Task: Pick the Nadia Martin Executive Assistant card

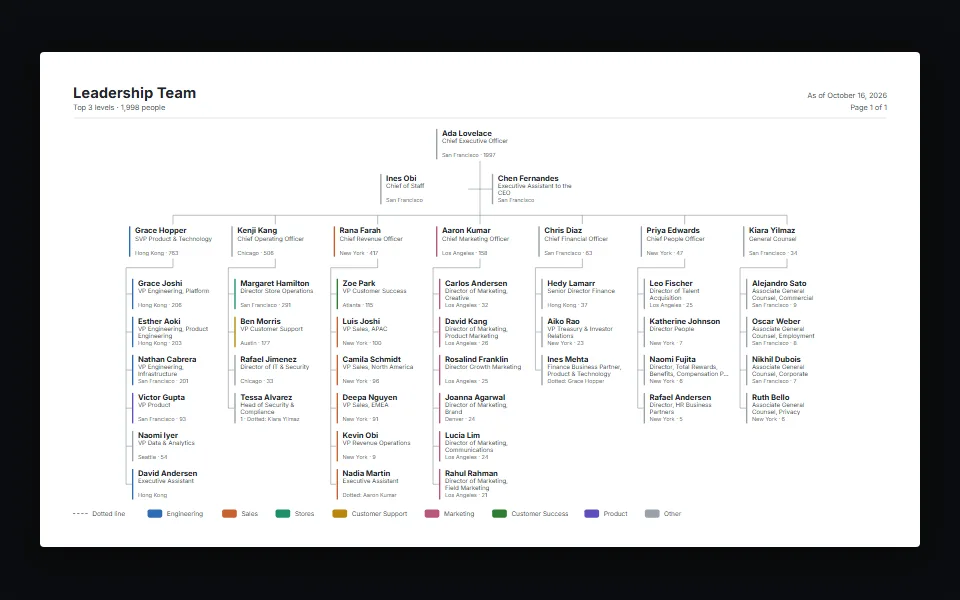Action: coord(379,484)
